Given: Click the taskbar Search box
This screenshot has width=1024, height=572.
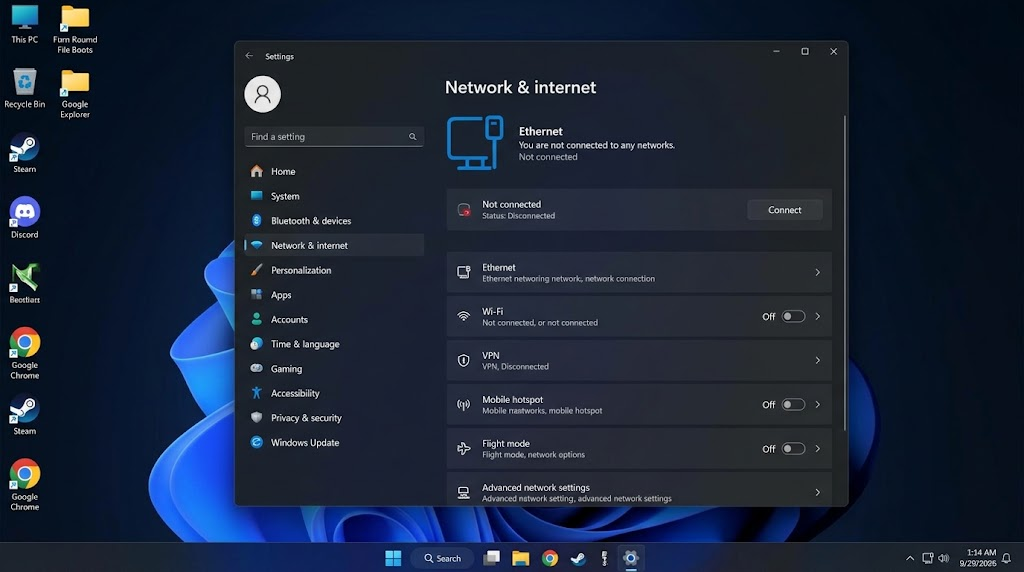Looking at the screenshot, I should [x=442, y=558].
